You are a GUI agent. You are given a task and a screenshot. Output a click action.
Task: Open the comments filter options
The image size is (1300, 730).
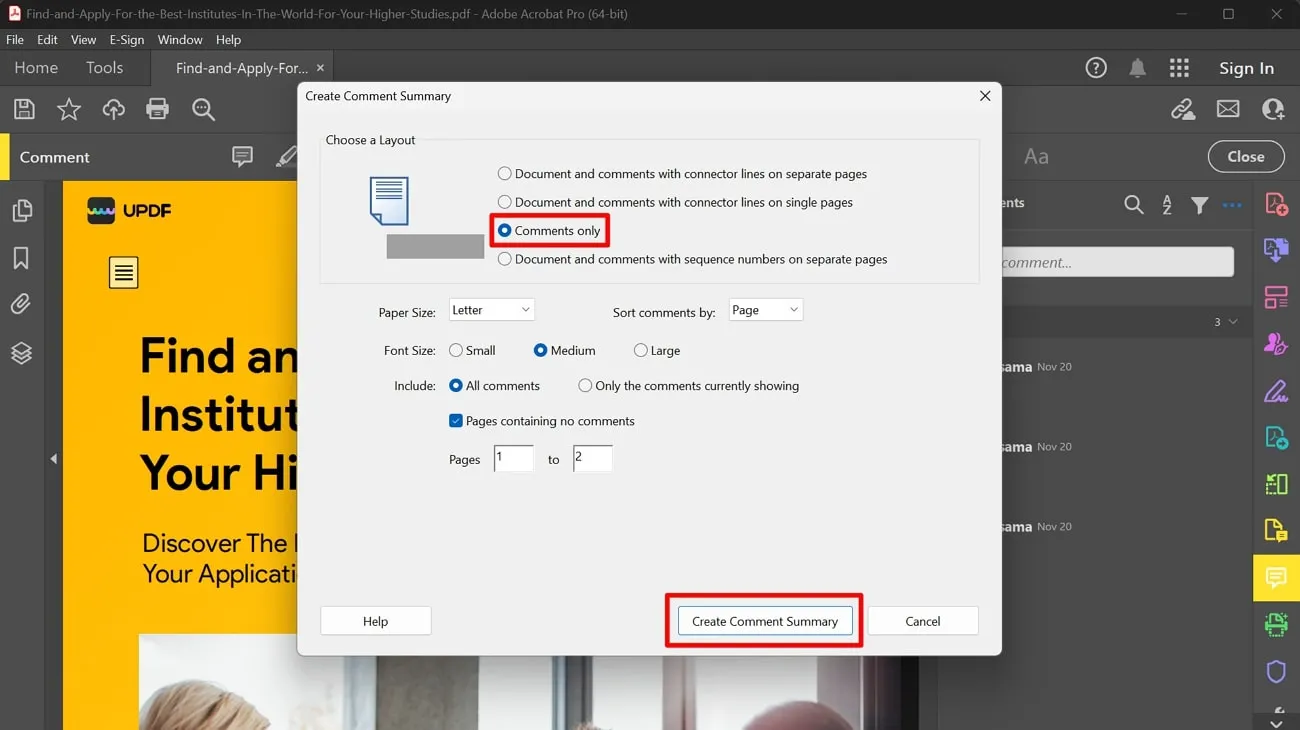click(1200, 204)
